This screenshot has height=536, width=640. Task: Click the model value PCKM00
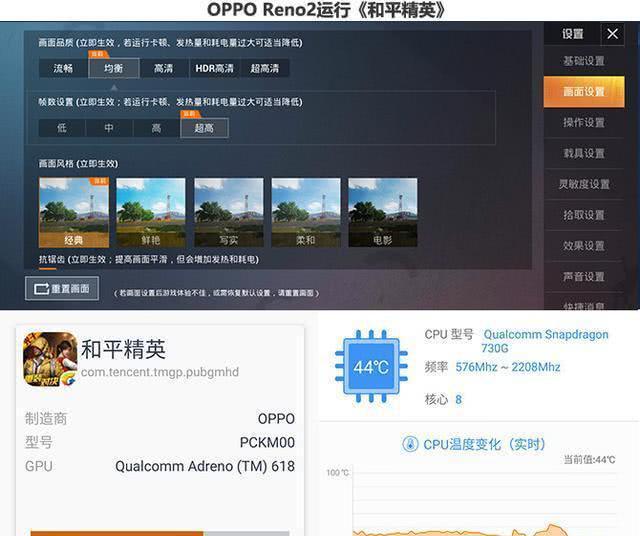coord(267,443)
